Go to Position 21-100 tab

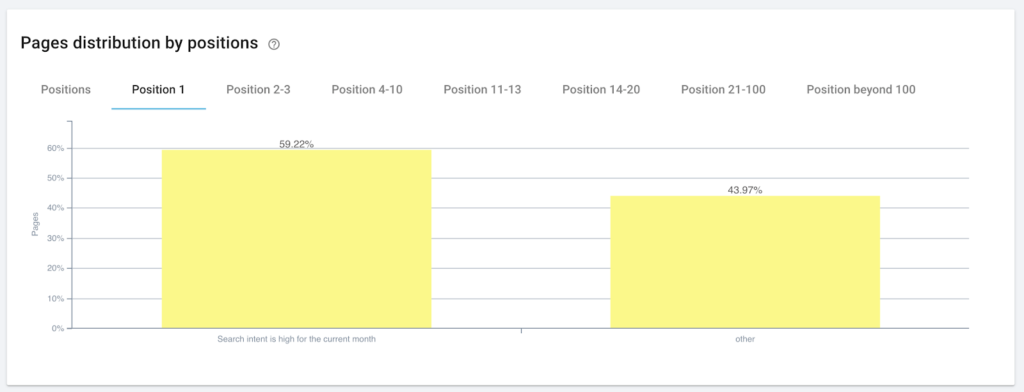pos(723,90)
